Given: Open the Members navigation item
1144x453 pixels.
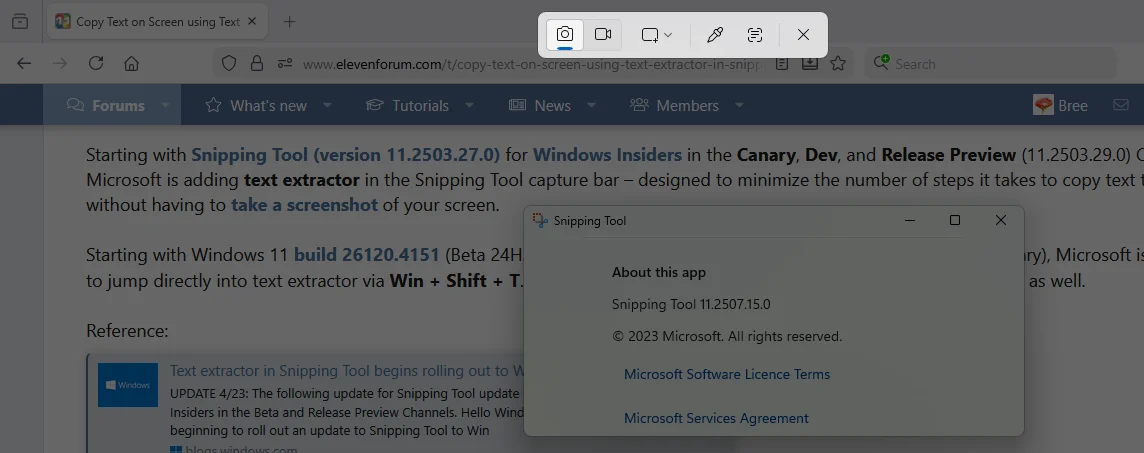Looking at the screenshot, I should [675, 105].
